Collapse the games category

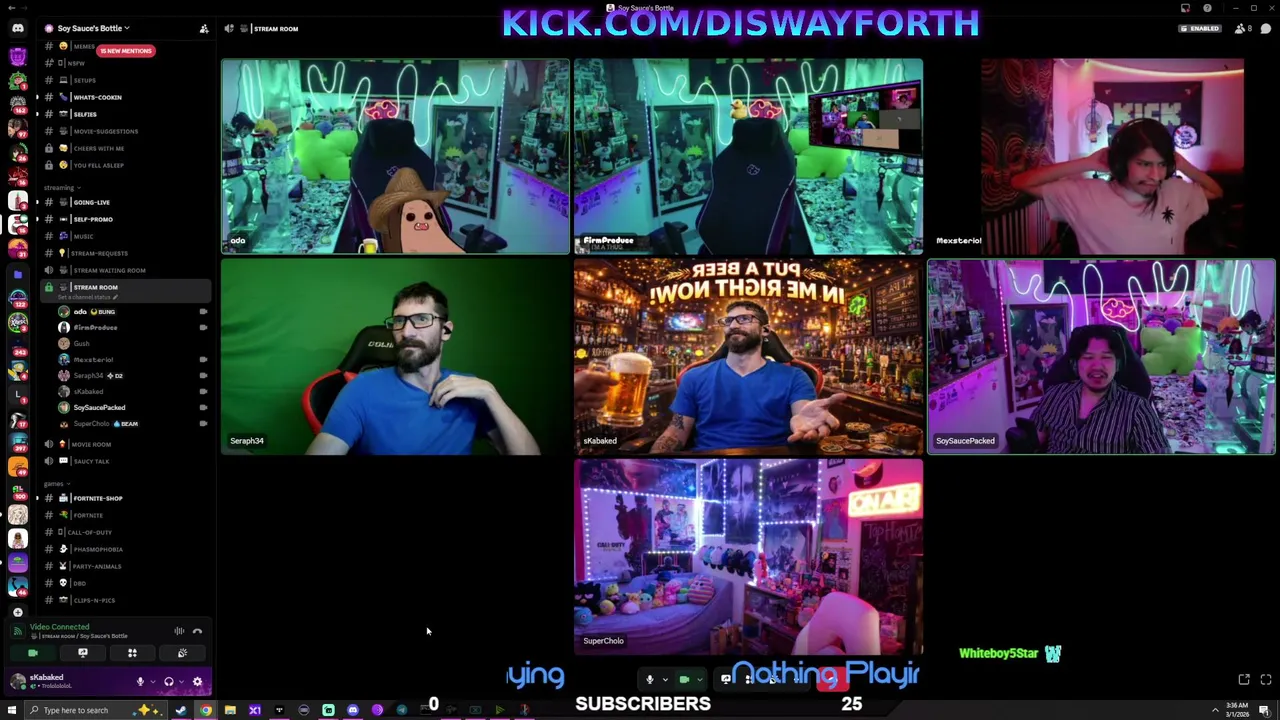[x=57, y=483]
